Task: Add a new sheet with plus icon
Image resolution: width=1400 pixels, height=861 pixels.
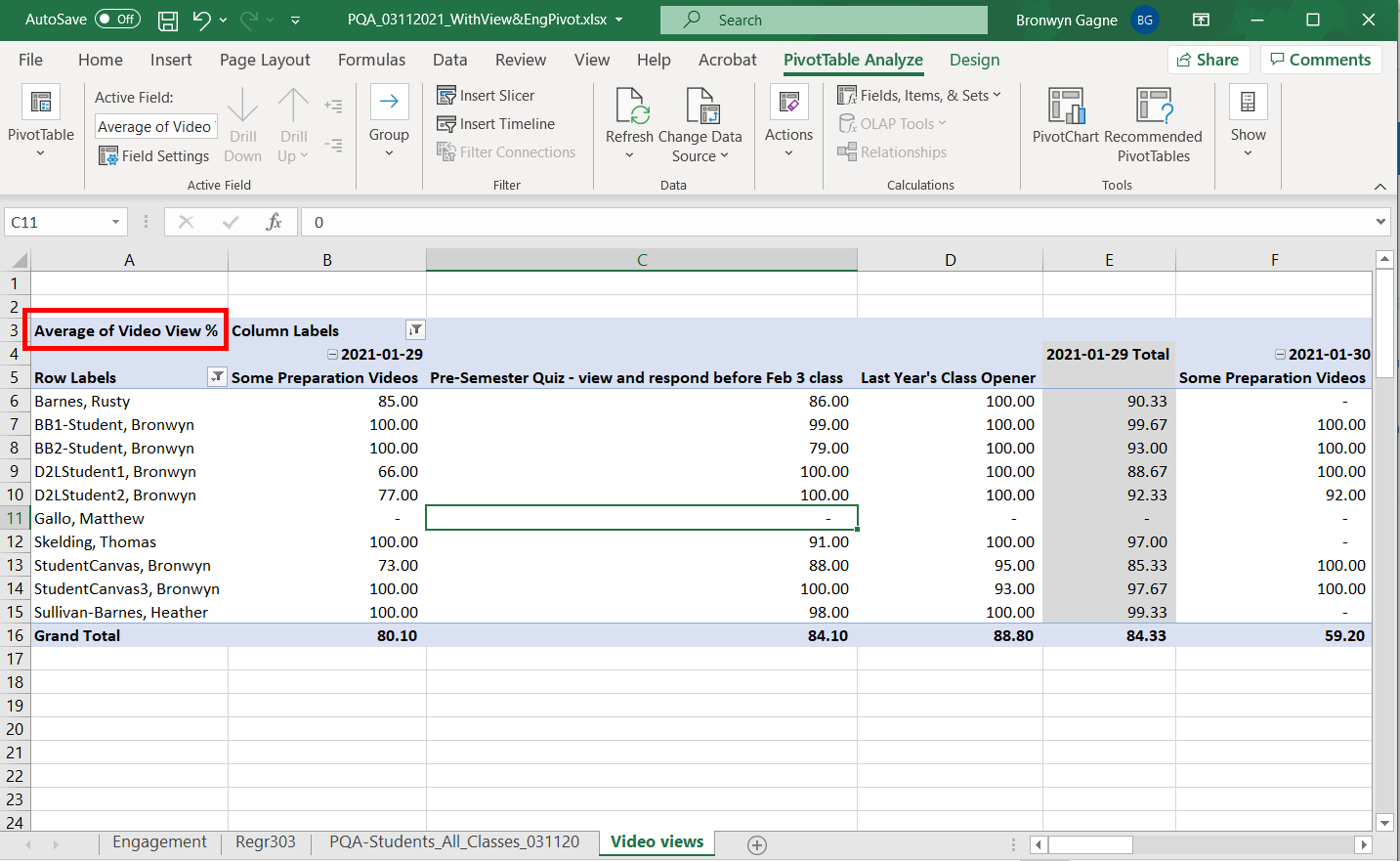Action: 756,844
